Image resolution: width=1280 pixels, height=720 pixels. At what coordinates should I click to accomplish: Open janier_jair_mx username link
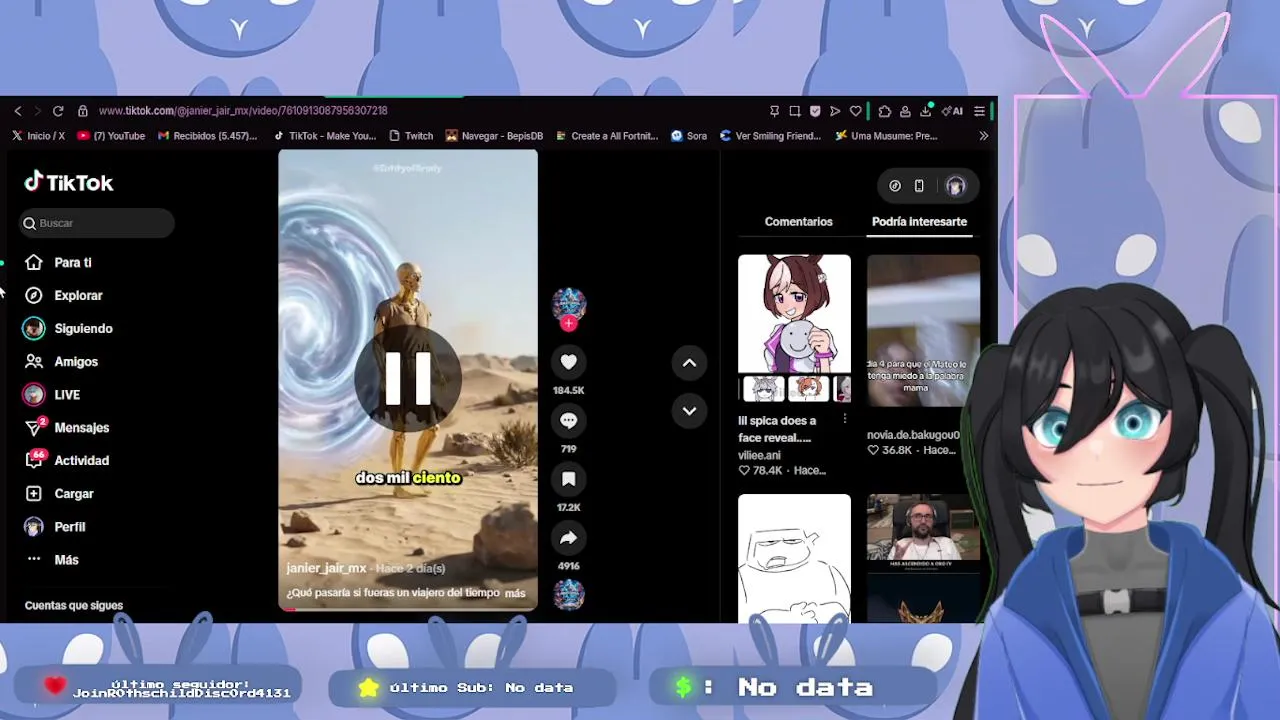point(326,568)
